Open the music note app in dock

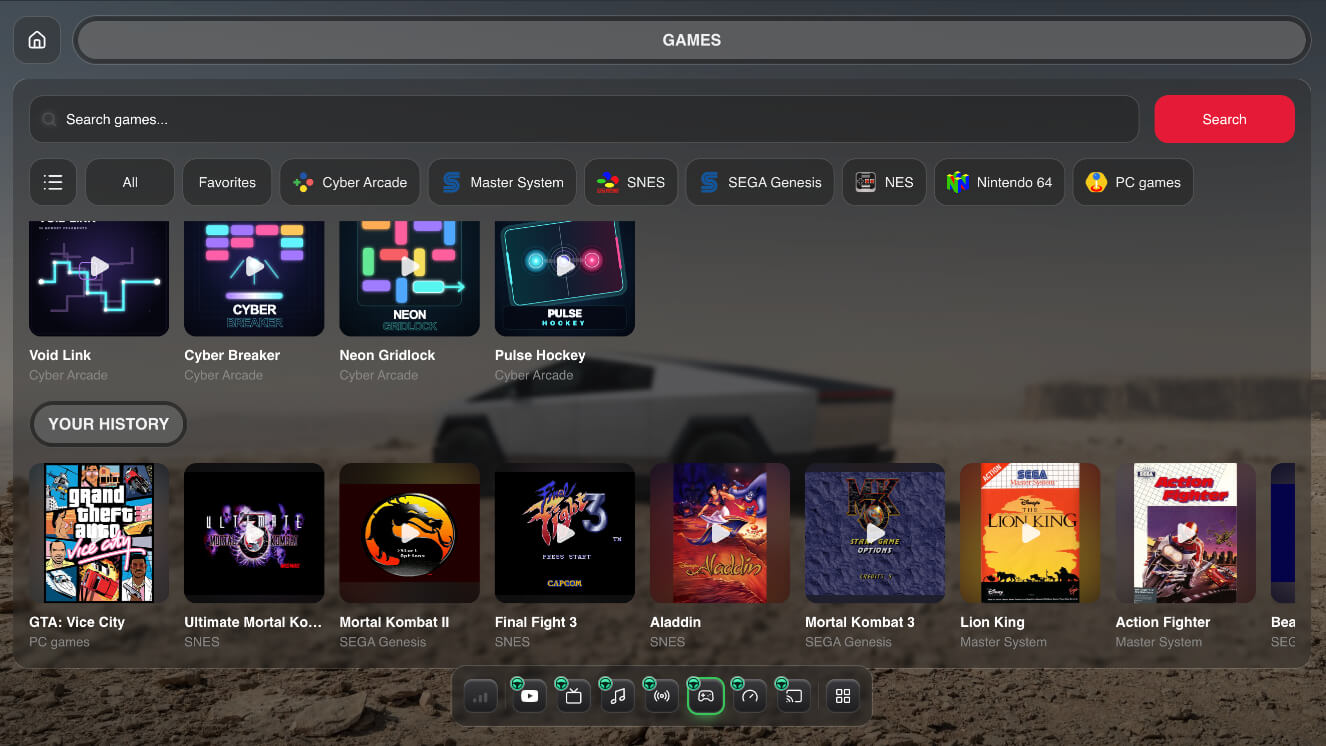pos(618,696)
